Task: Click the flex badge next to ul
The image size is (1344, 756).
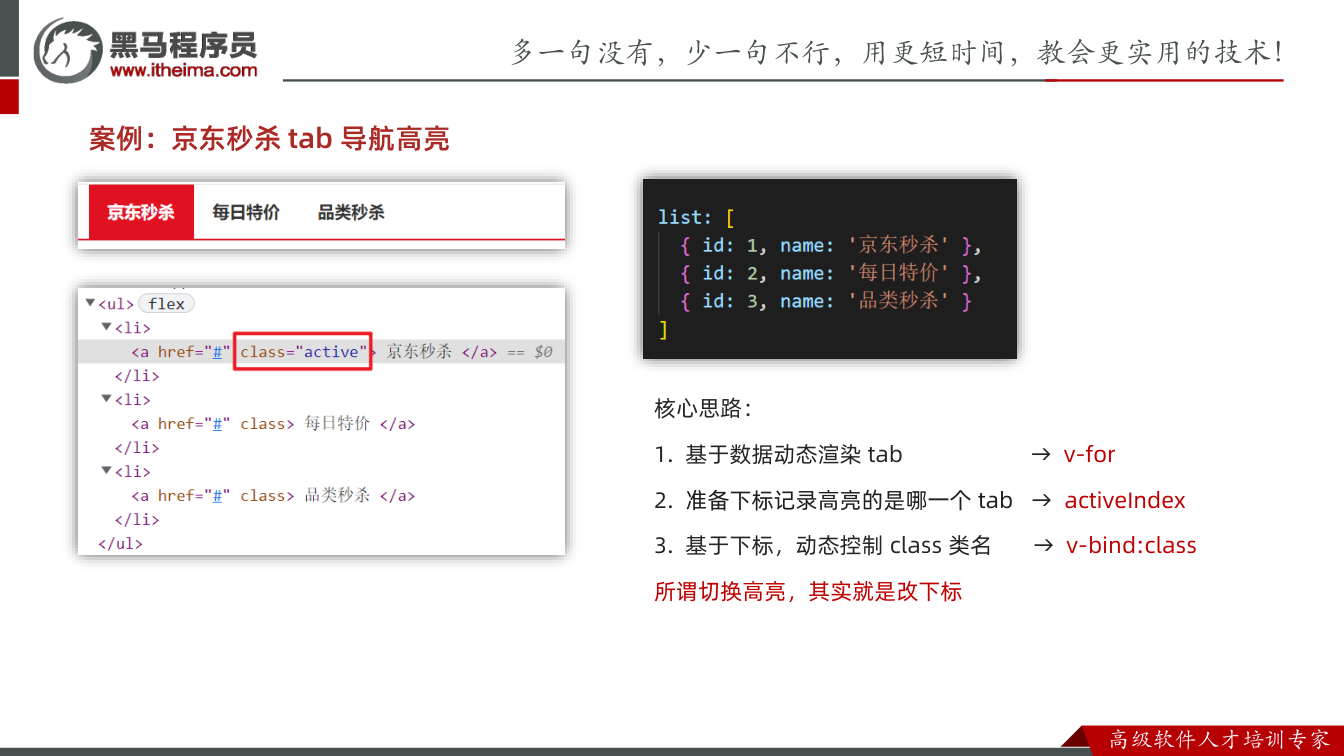Action: click(x=166, y=304)
